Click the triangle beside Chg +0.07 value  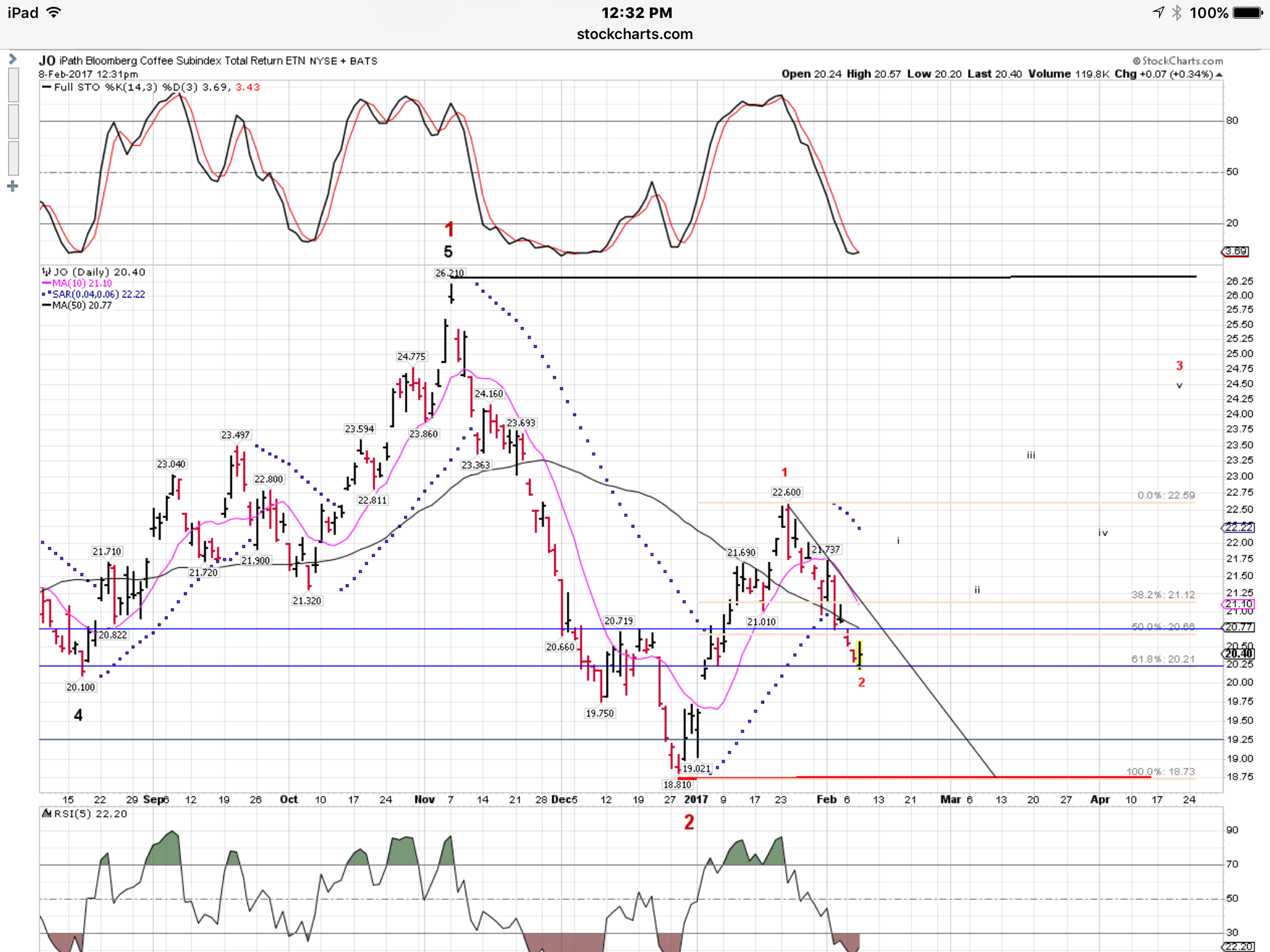[1219, 74]
